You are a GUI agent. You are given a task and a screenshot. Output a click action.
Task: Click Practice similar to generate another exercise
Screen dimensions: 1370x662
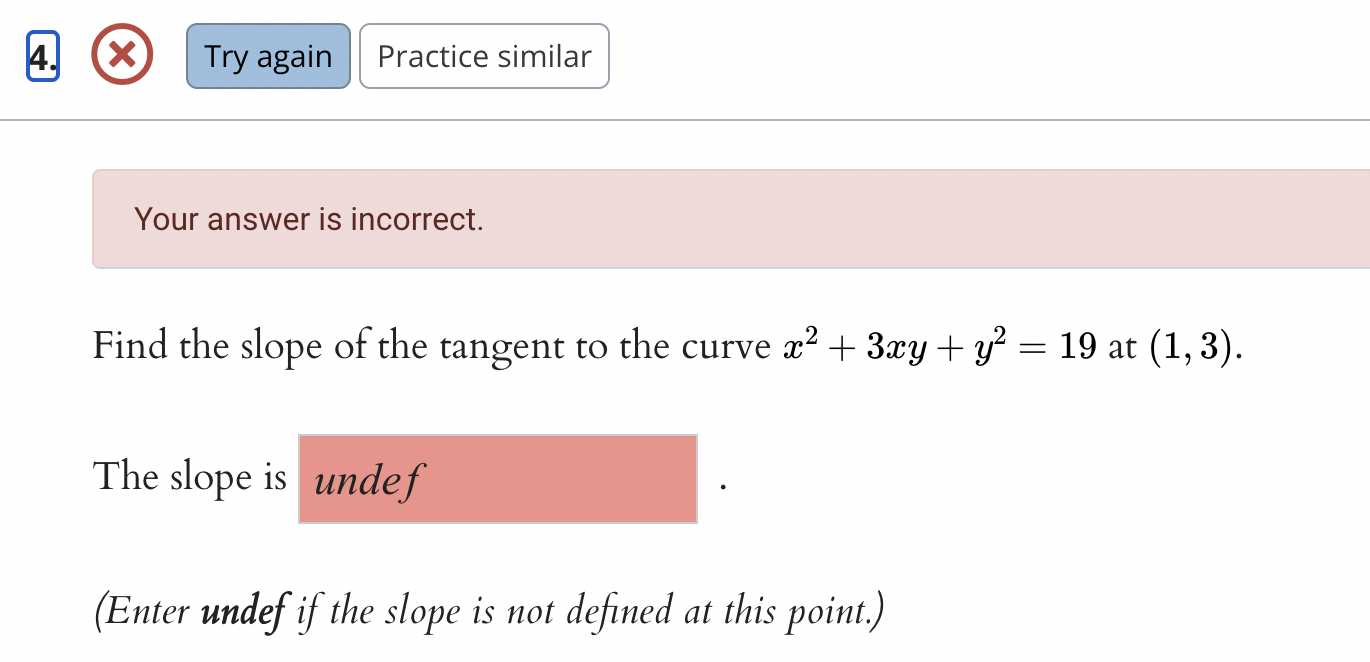pyautogui.click(x=484, y=56)
